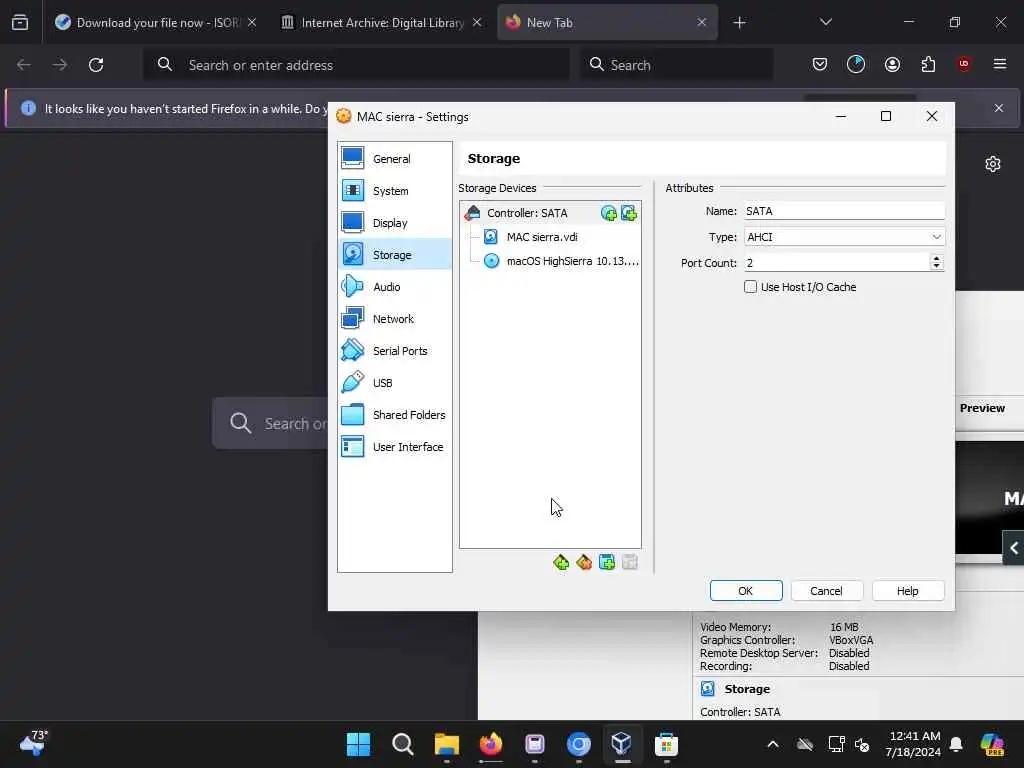Open Network settings category
Image resolution: width=1024 pixels, height=768 pixels.
(394, 319)
